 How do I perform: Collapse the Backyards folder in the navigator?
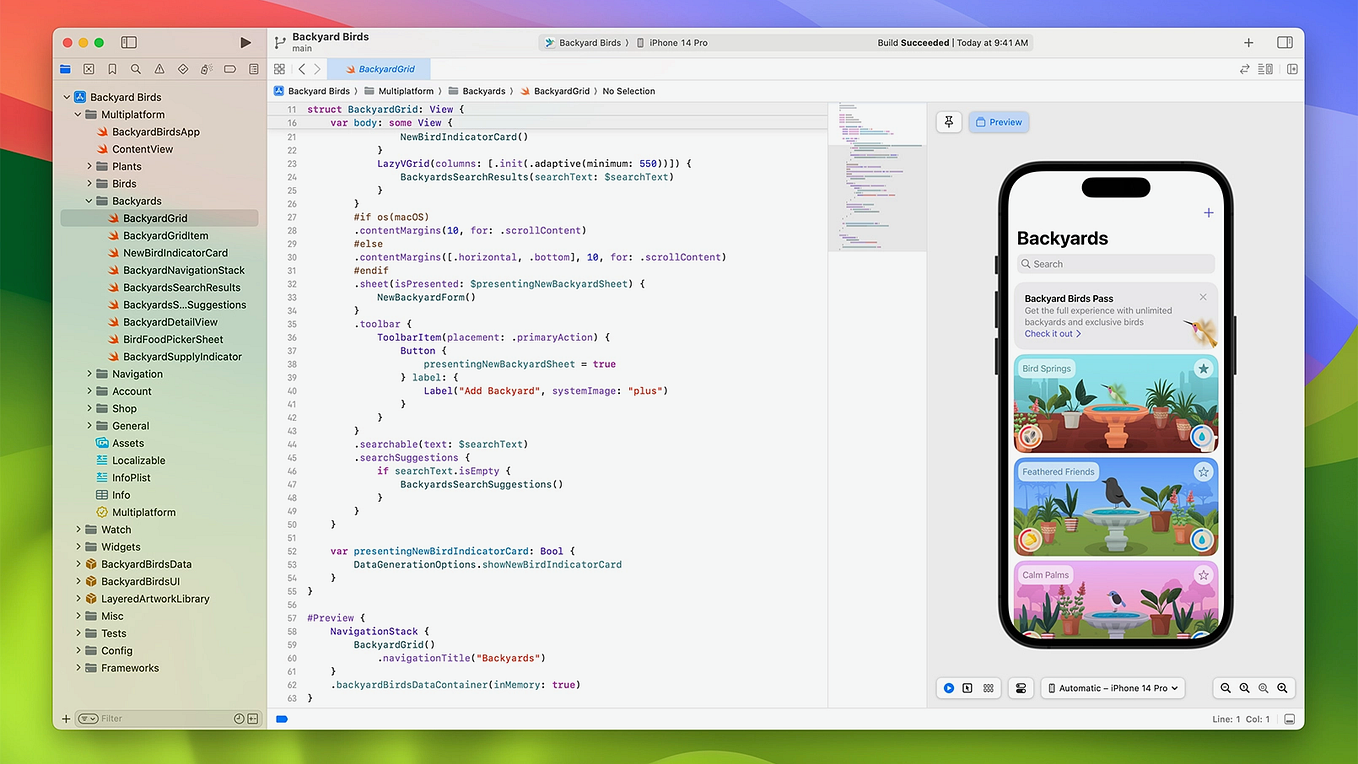pos(89,200)
